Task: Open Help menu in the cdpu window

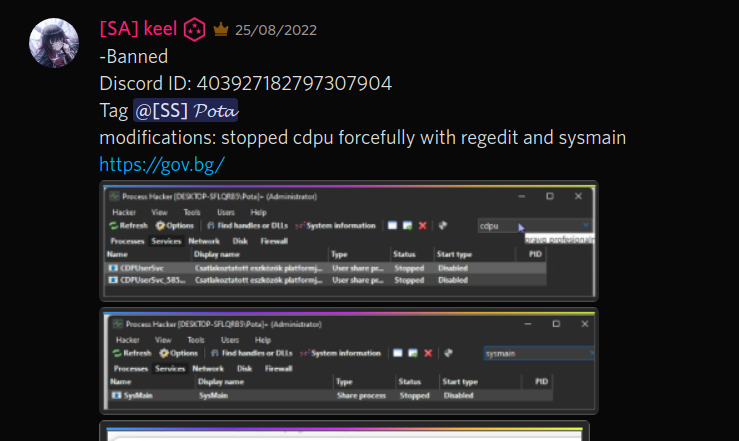Action: point(258,212)
